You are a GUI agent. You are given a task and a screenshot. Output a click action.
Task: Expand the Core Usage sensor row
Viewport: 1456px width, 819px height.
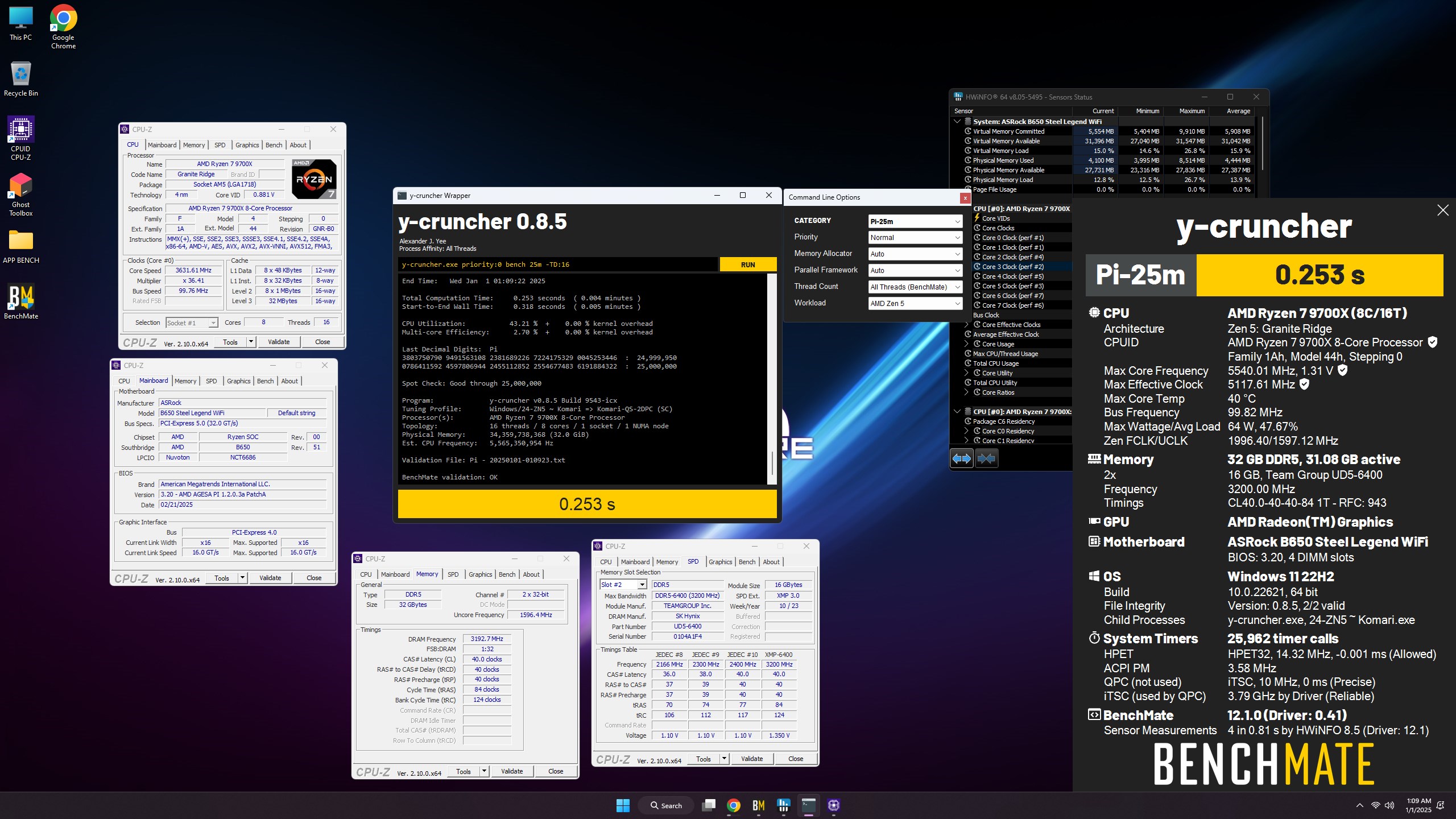coord(966,344)
